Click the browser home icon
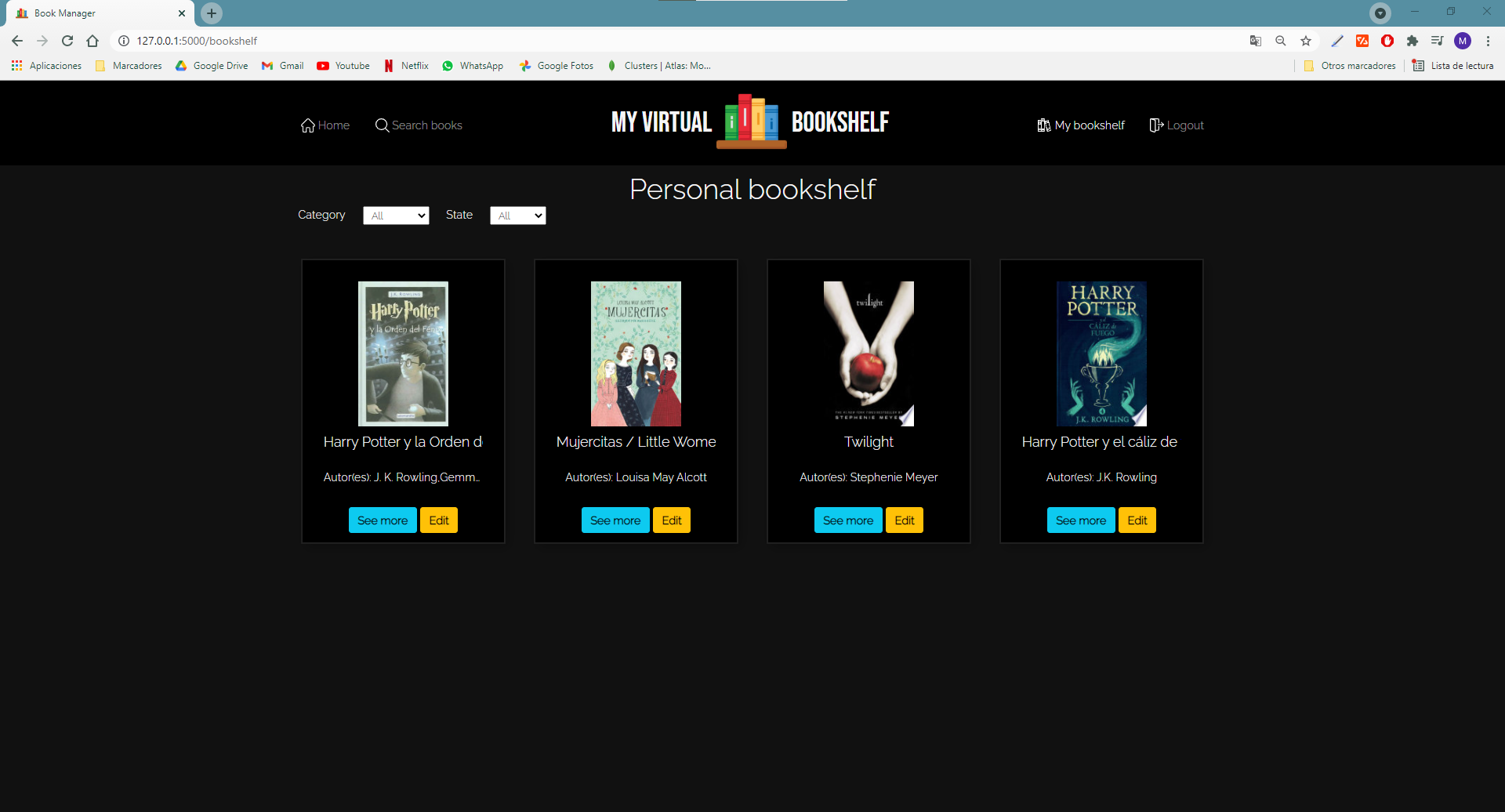This screenshot has width=1505, height=812. 92,41
